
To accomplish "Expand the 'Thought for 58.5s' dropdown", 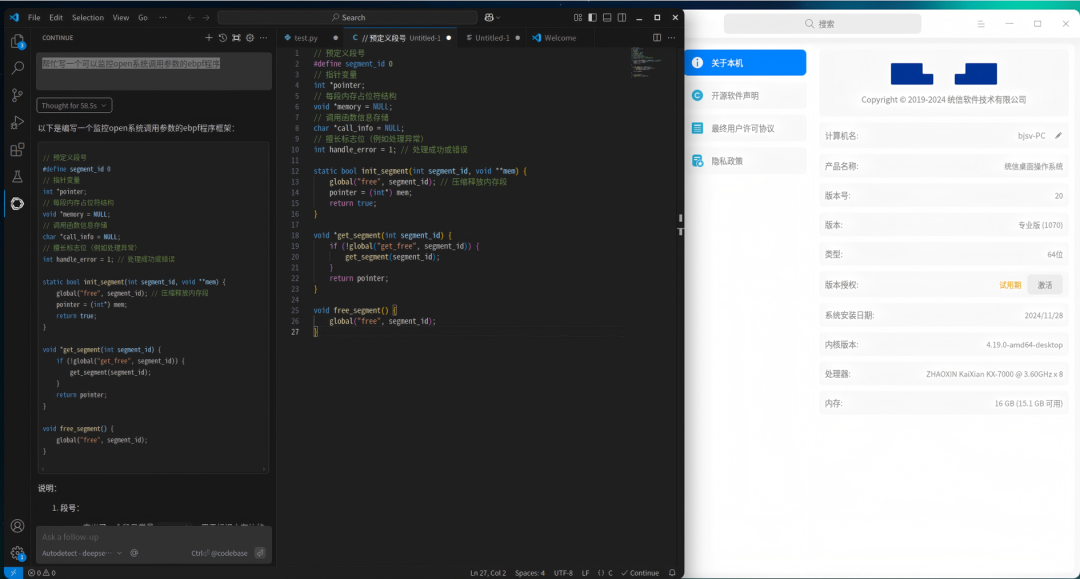I will pyautogui.click(x=74, y=105).
